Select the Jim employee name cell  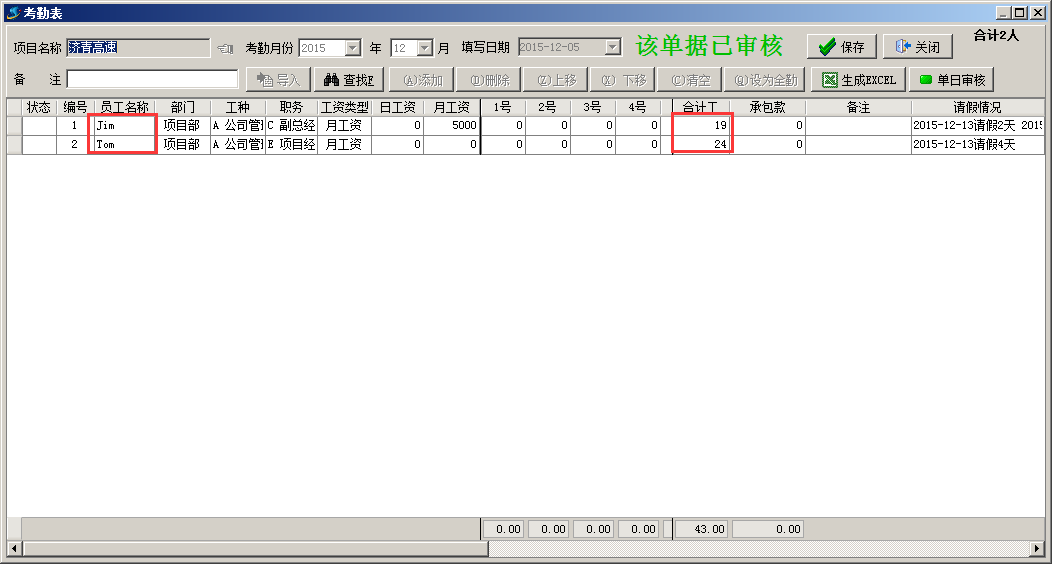[123, 126]
